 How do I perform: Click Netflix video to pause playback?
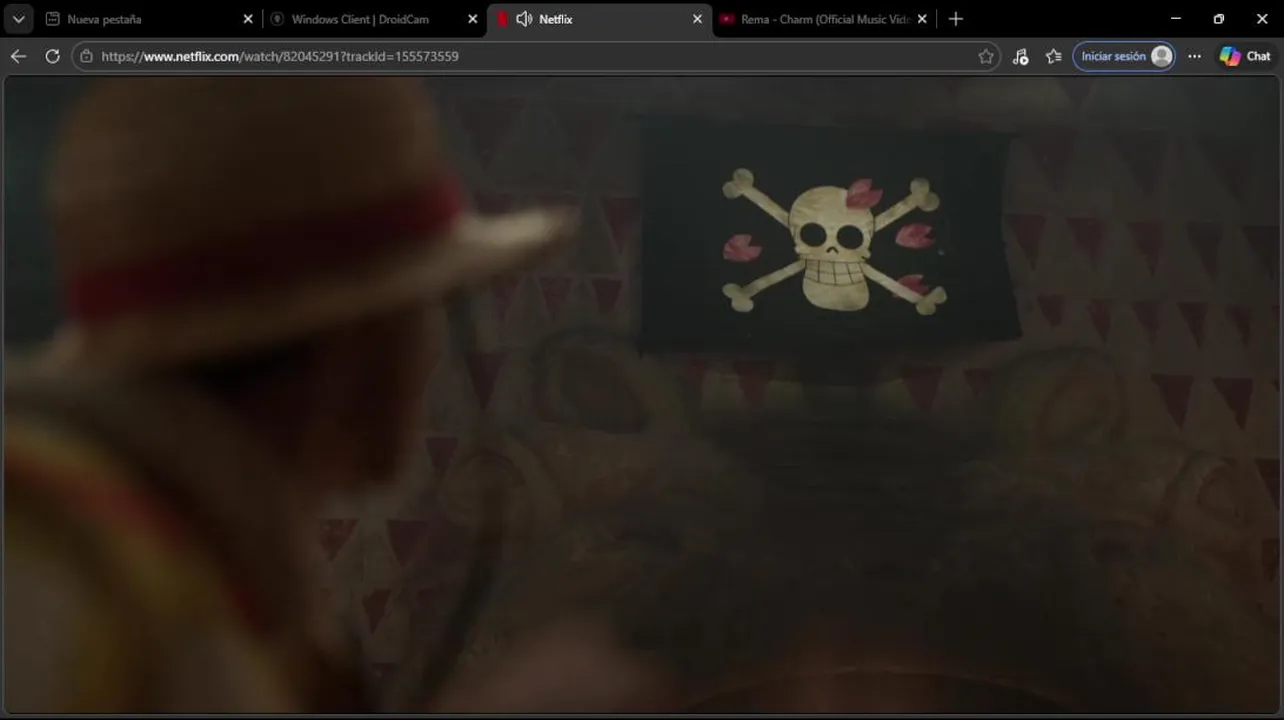[x=642, y=395]
